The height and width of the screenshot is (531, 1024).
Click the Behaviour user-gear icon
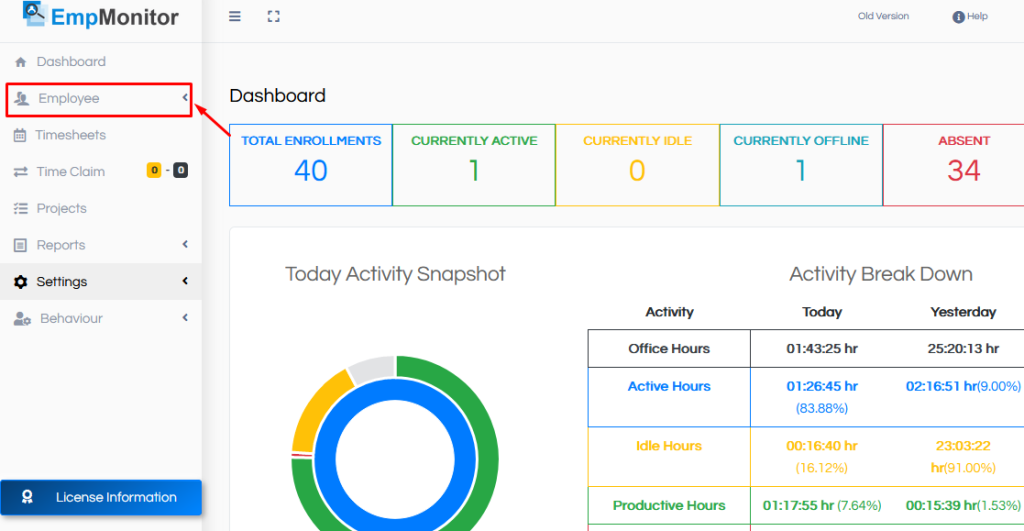coord(22,319)
